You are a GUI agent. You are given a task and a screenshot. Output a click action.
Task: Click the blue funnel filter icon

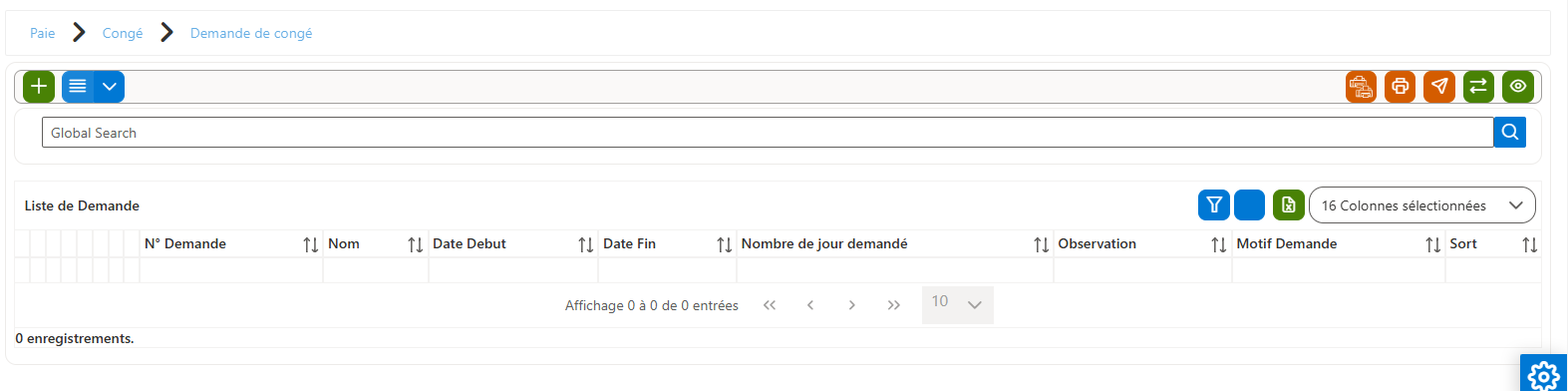1214,204
